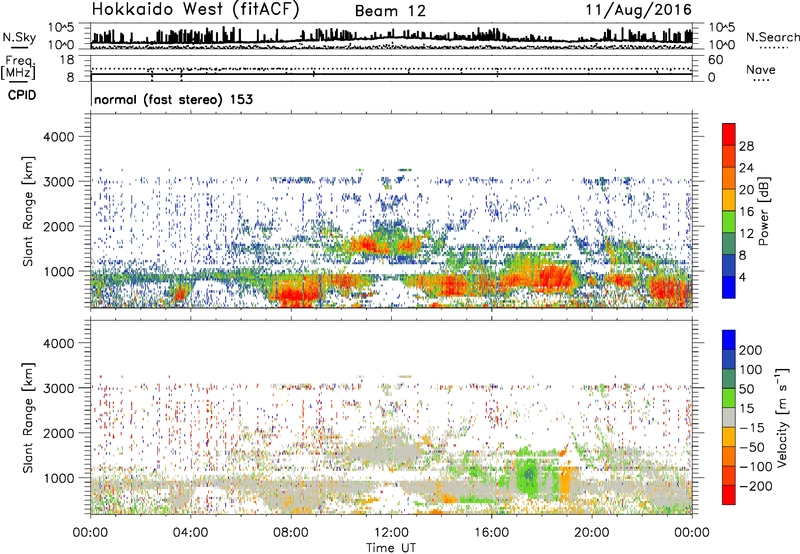Pick the red top segment of Power color bar

[729, 135]
